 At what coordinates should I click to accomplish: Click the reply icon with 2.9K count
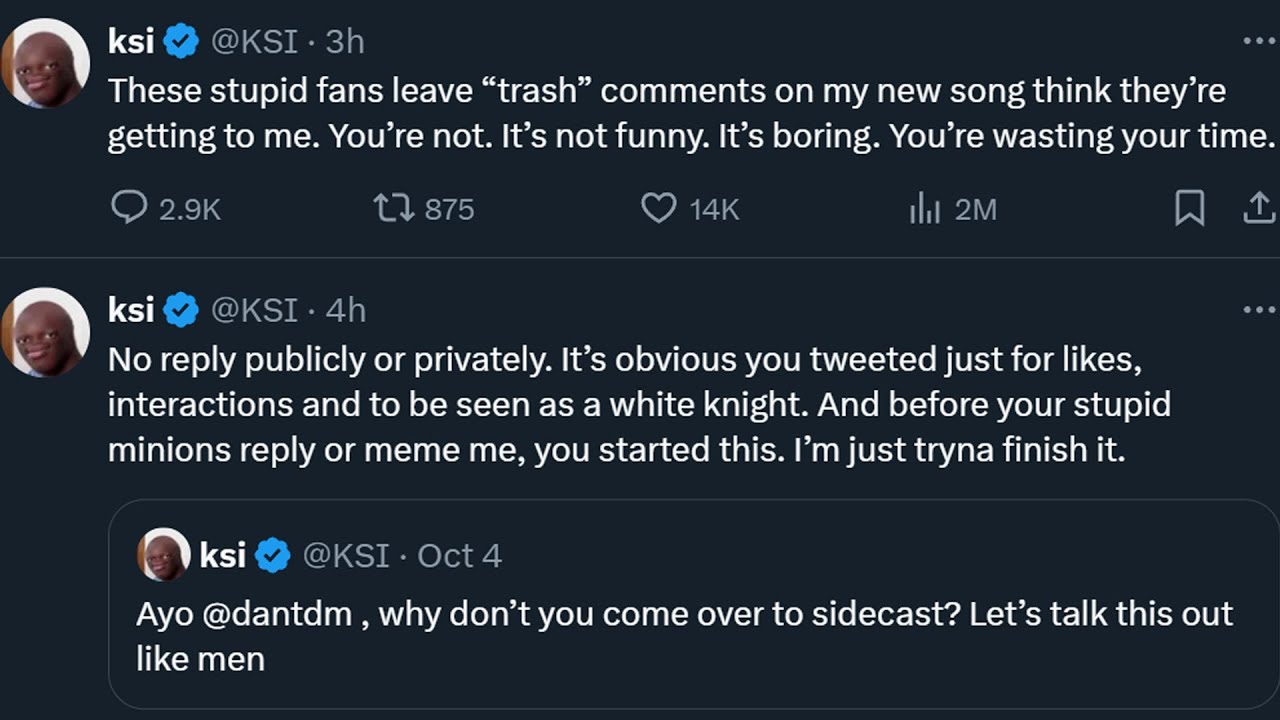128,208
